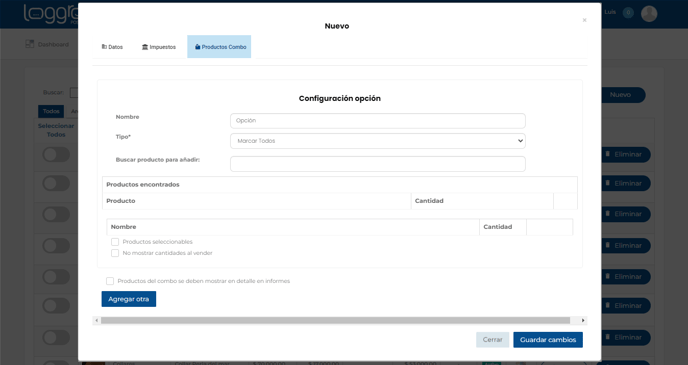Switch to the Datos tab
688x365 pixels.
(112, 47)
